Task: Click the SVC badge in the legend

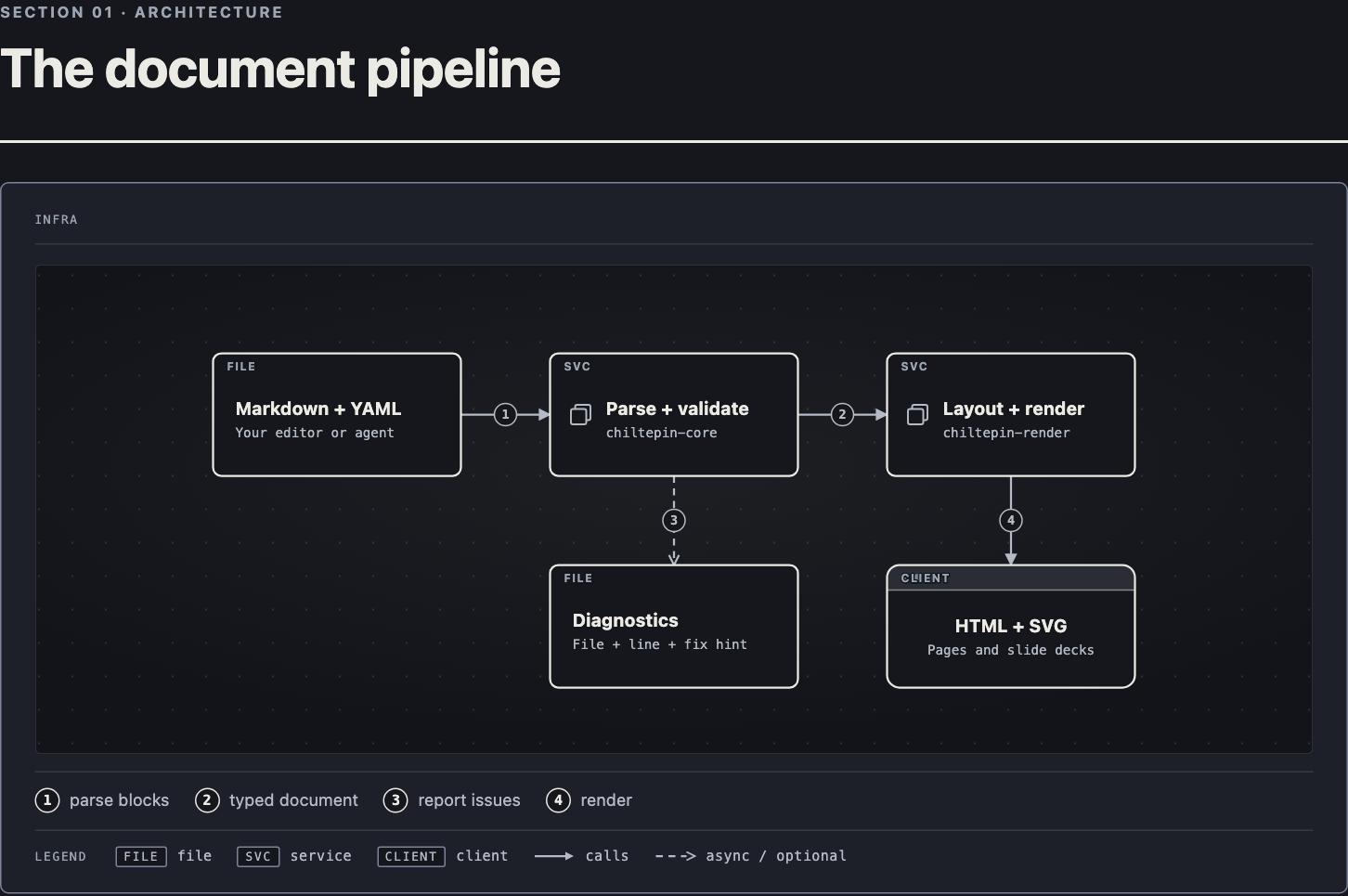Action: pyautogui.click(x=258, y=856)
